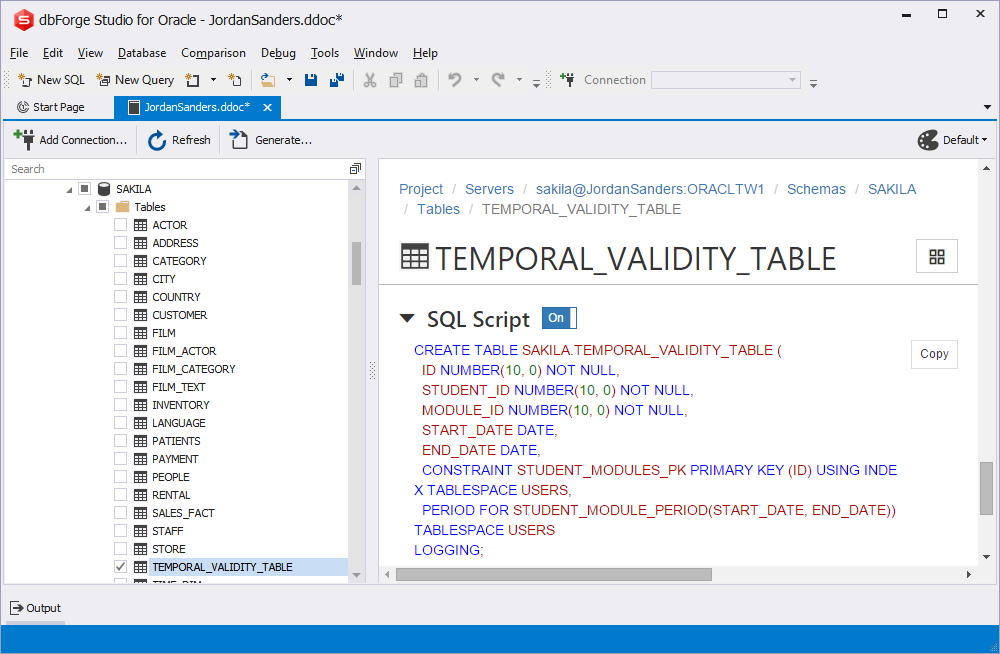Switch to the Start Page tab
Screen dimensions: 1000x654
point(51,107)
